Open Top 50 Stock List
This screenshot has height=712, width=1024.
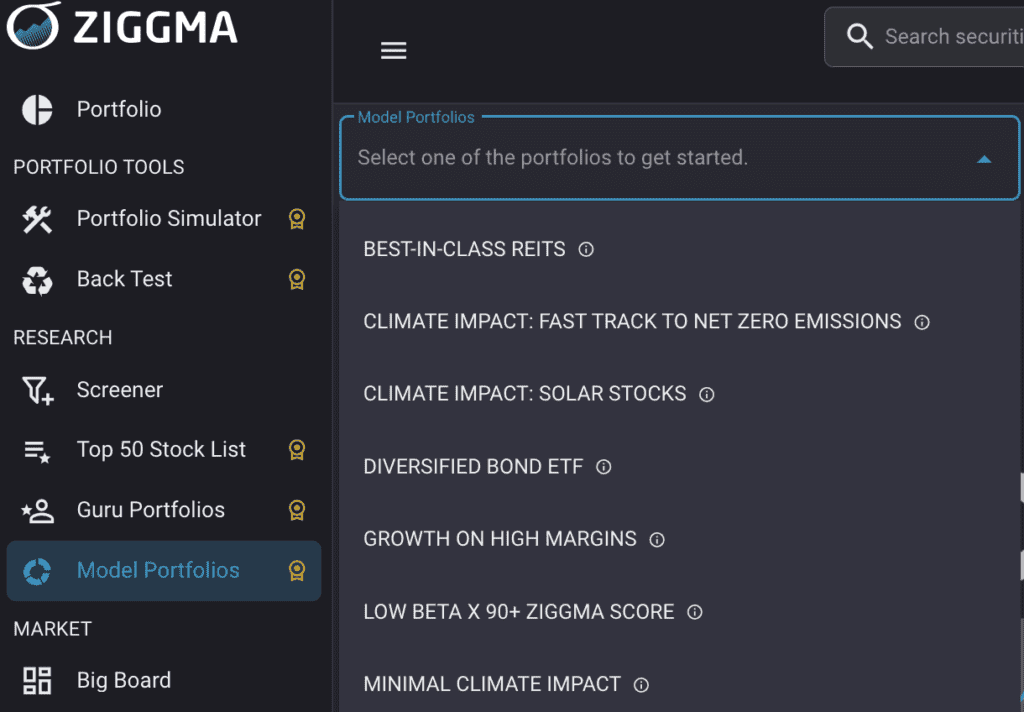(x=164, y=450)
